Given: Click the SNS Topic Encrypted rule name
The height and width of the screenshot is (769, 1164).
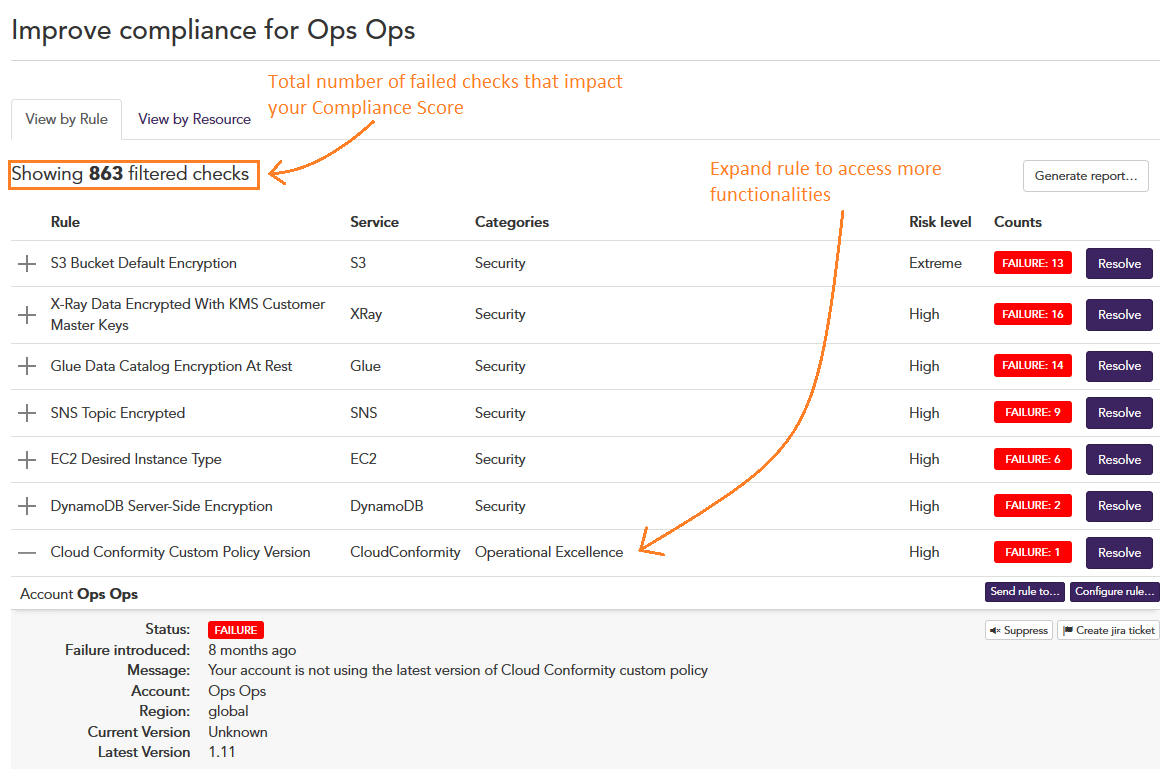Looking at the screenshot, I should 117,413.
